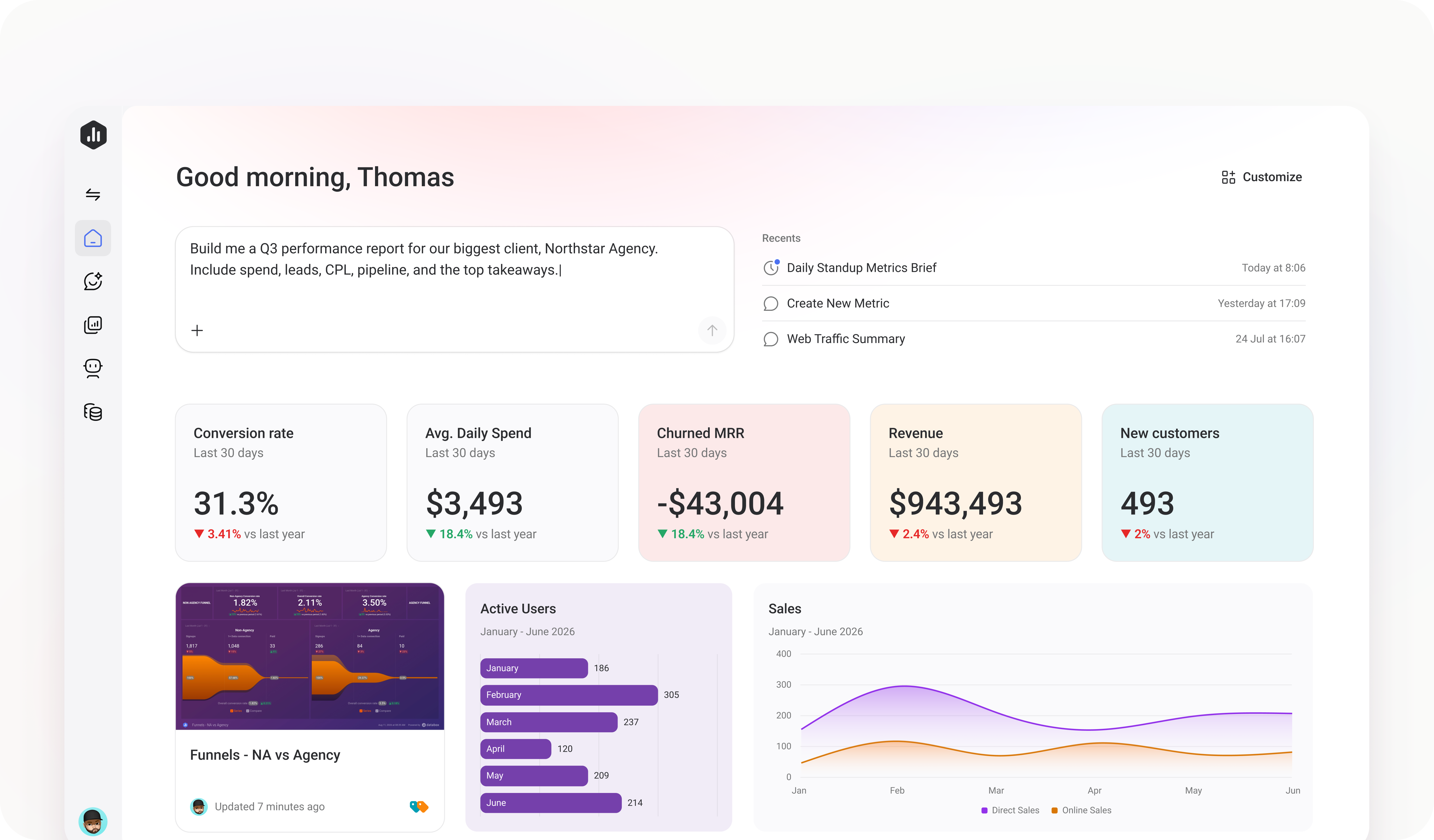Focus the Q3 performance report prompt field
Viewport: 1434px width, 840px height.
point(454,289)
